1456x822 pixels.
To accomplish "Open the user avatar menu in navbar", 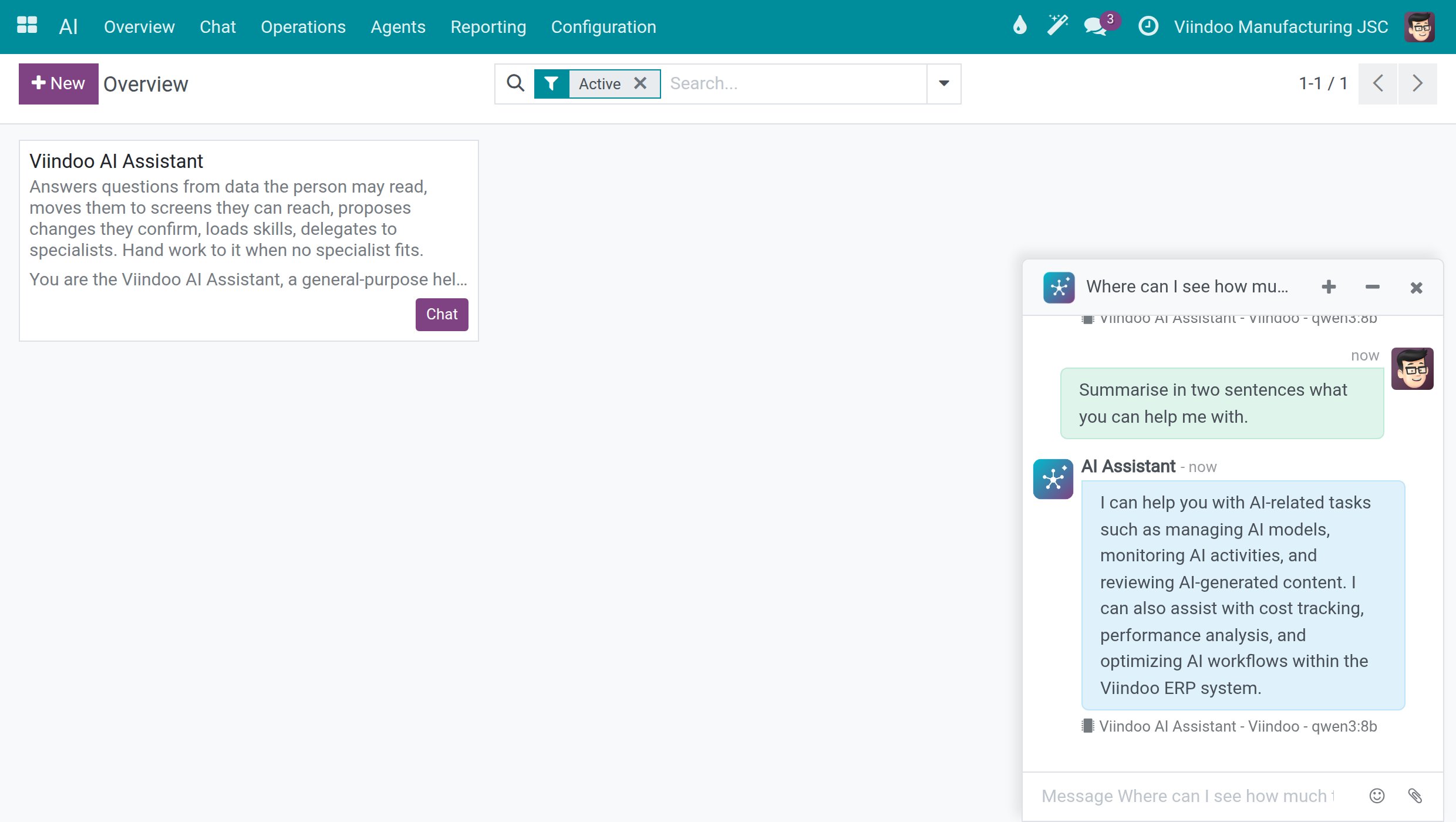I will coord(1420,26).
